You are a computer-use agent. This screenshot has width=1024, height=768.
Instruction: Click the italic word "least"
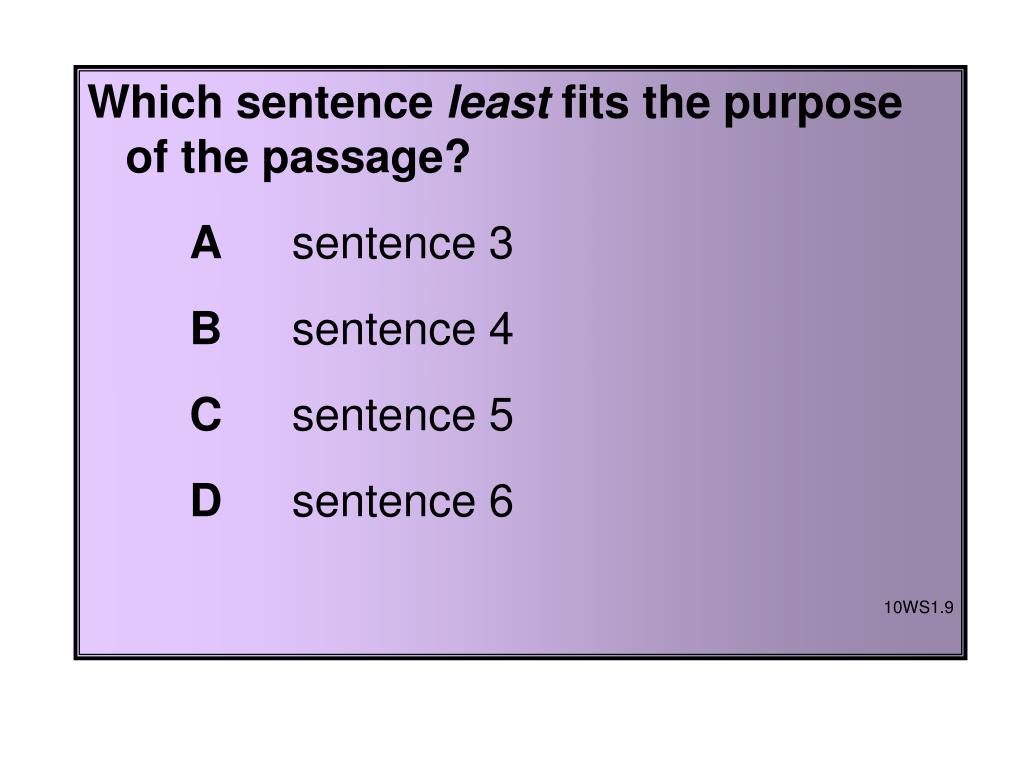(x=499, y=103)
